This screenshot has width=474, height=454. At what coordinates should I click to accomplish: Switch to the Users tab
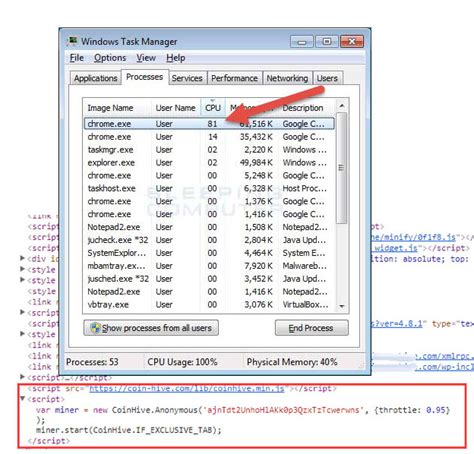(327, 78)
